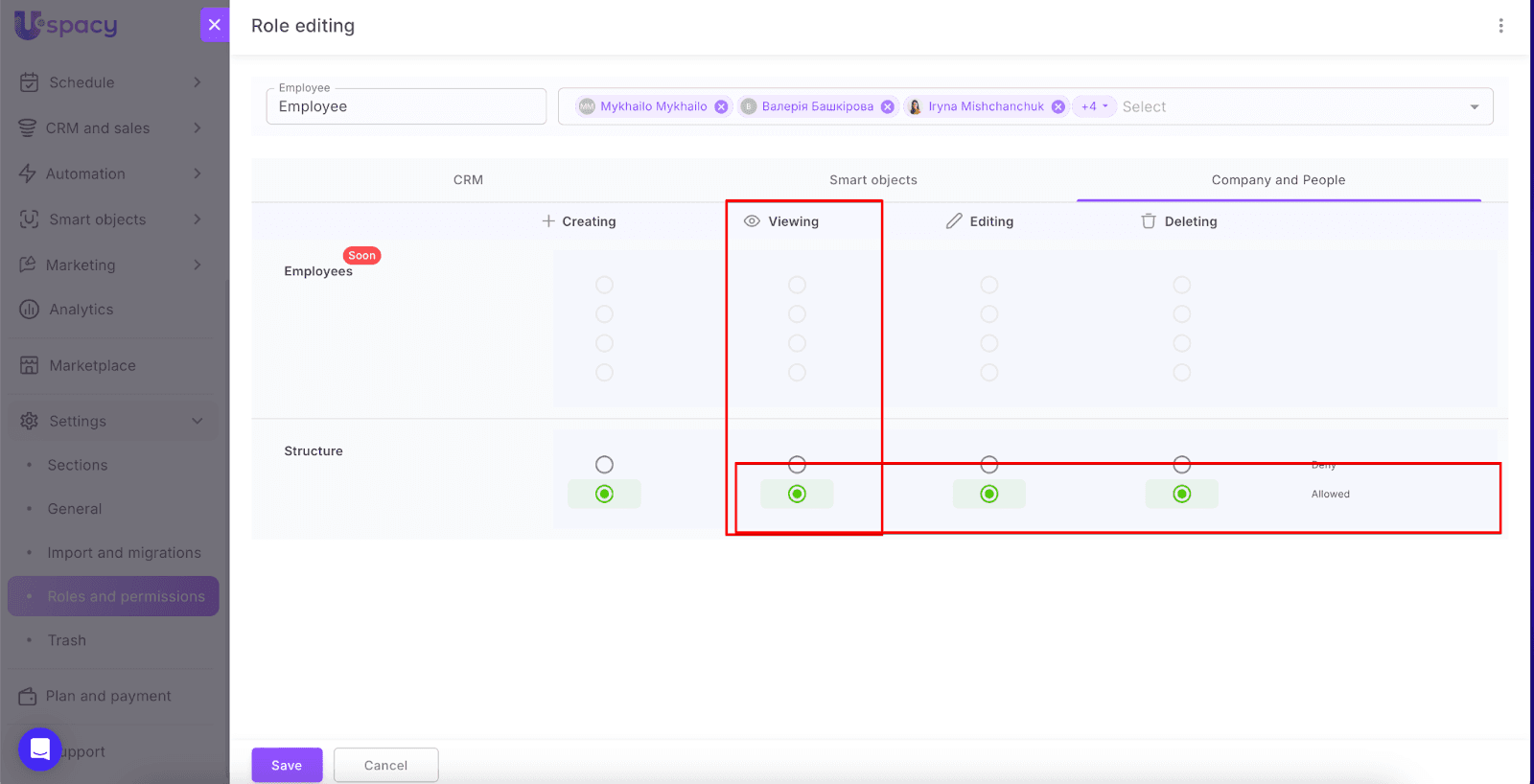Click the Employee role name field

[406, 107]
